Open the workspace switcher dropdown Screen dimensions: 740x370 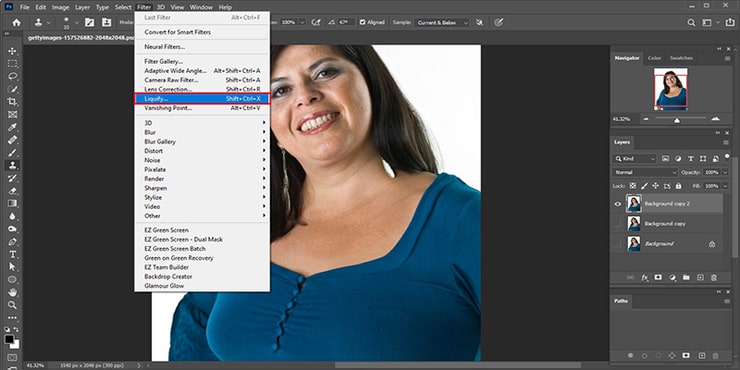pos(710,22)
